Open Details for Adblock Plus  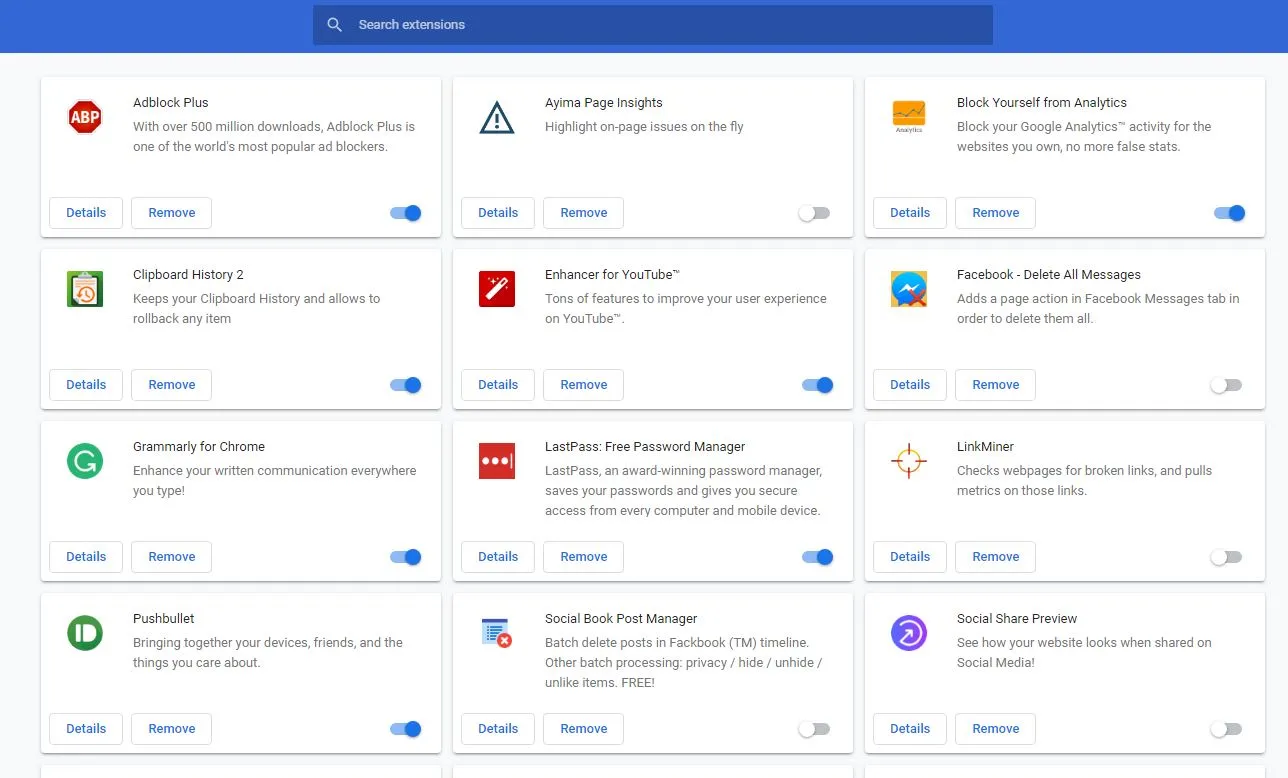coord(86,213)
